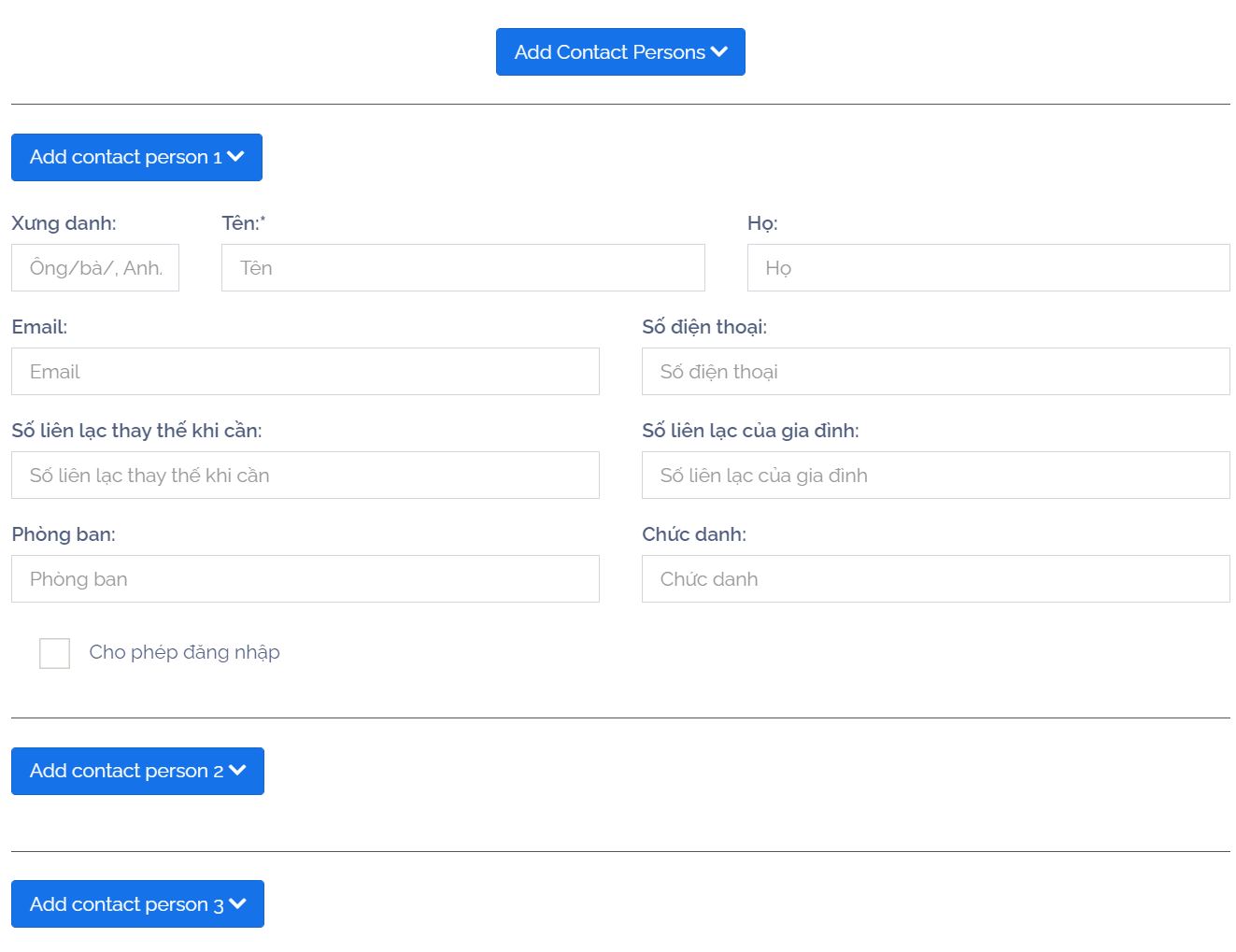The width and height of the screenshot is (1236, 952).
Task: Click into the Phòng ban input
Action: 305,579
